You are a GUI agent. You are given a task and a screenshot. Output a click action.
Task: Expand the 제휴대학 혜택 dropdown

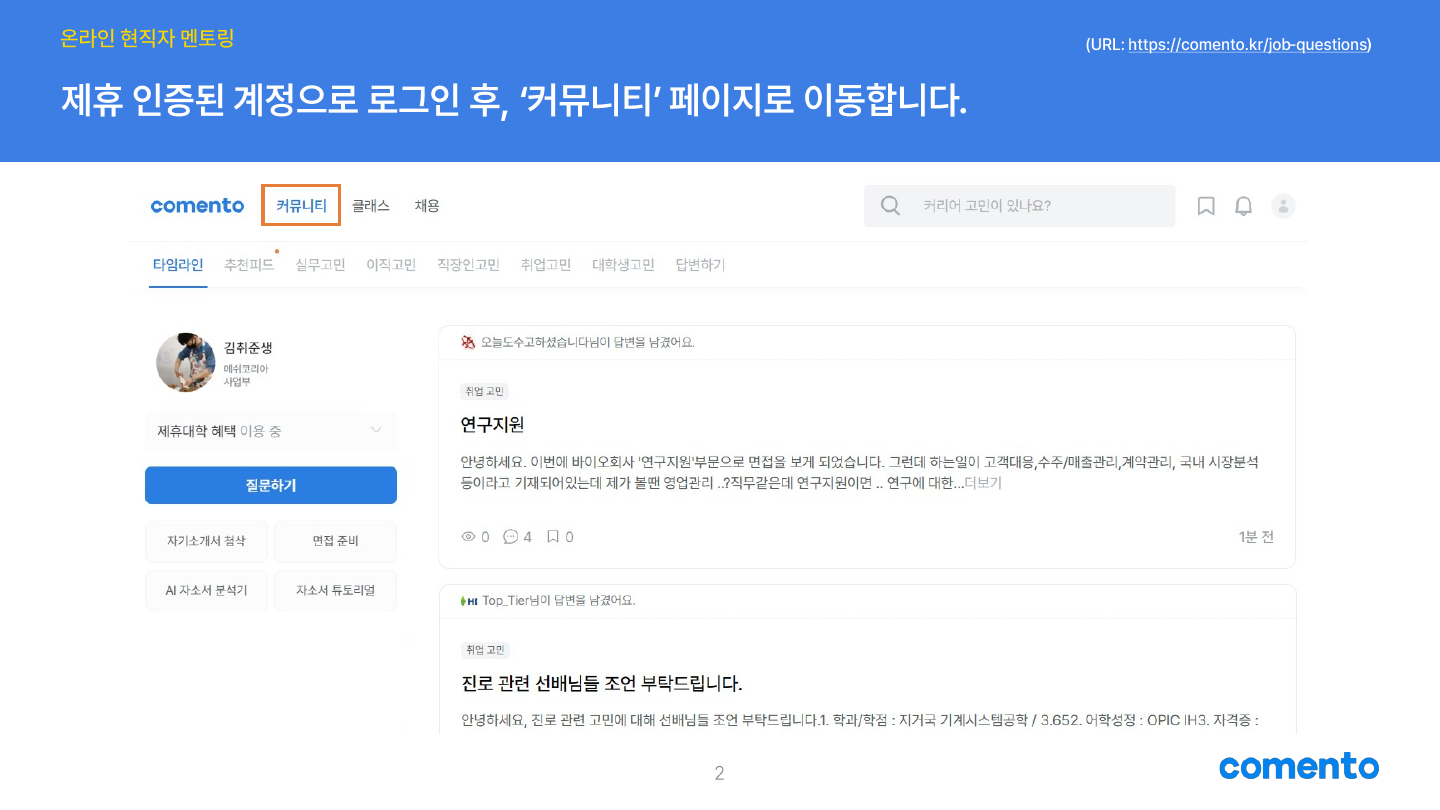[x=376, y=431]
